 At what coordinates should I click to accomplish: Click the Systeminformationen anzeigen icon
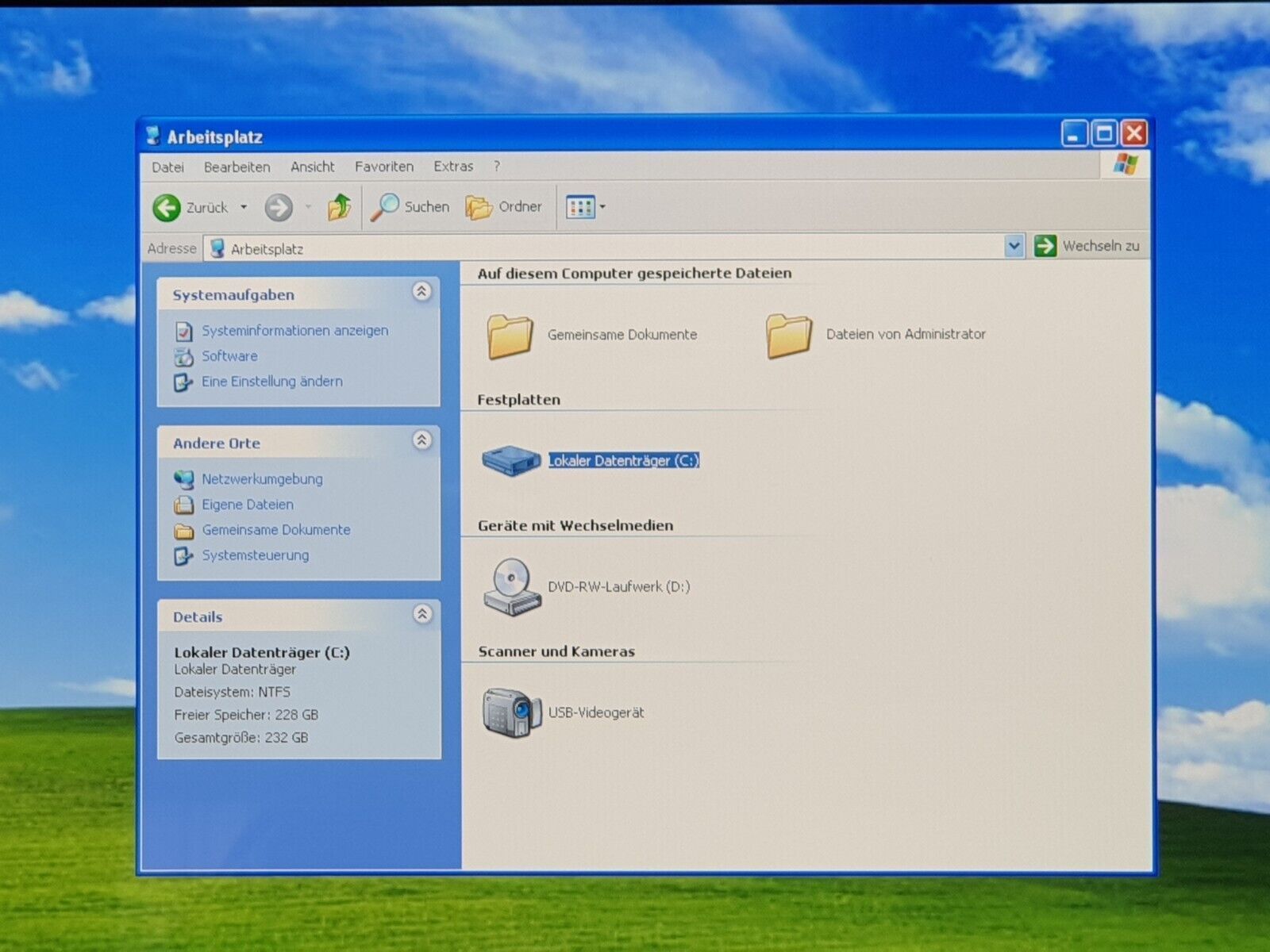[x=184, y=332]
